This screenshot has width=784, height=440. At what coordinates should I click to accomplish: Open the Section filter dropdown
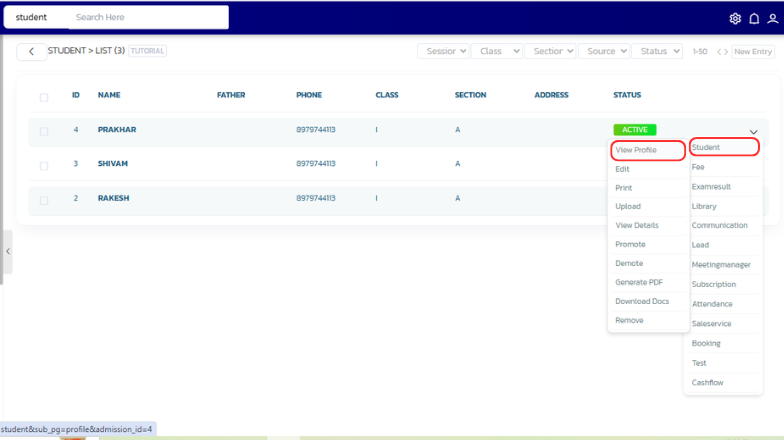[x=550, y=51]
